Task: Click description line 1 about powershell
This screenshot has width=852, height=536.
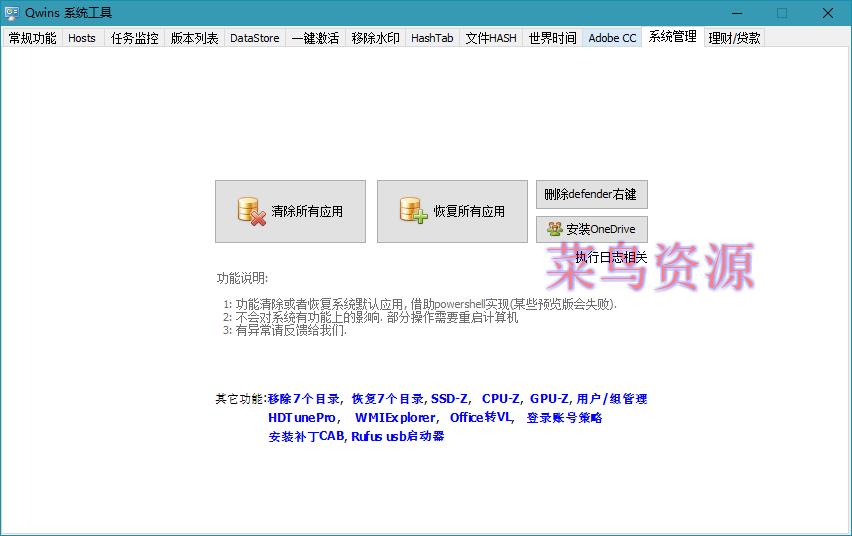Action: pos(420,304)
